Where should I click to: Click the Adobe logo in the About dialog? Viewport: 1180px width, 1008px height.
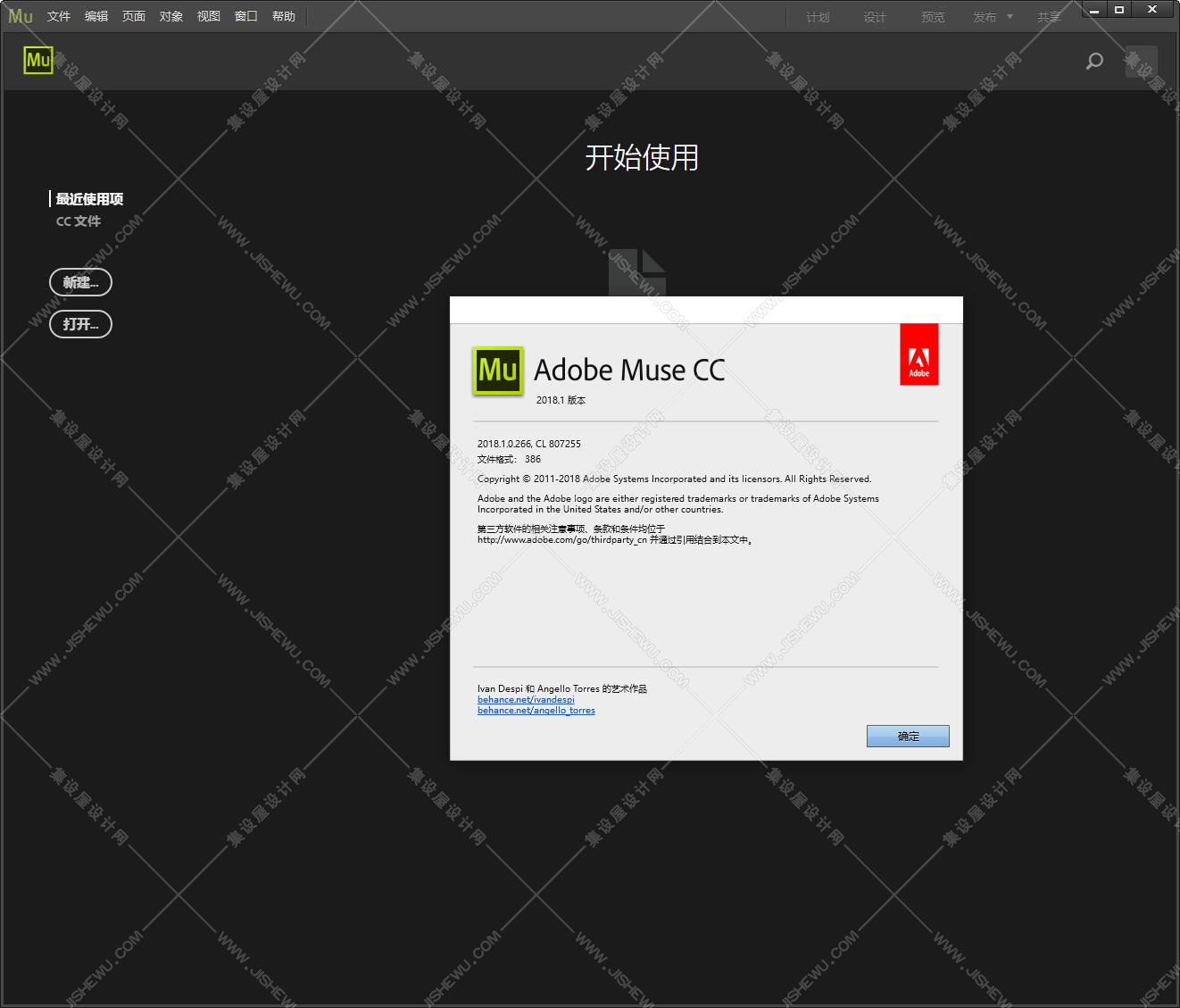tap(918, 354)
